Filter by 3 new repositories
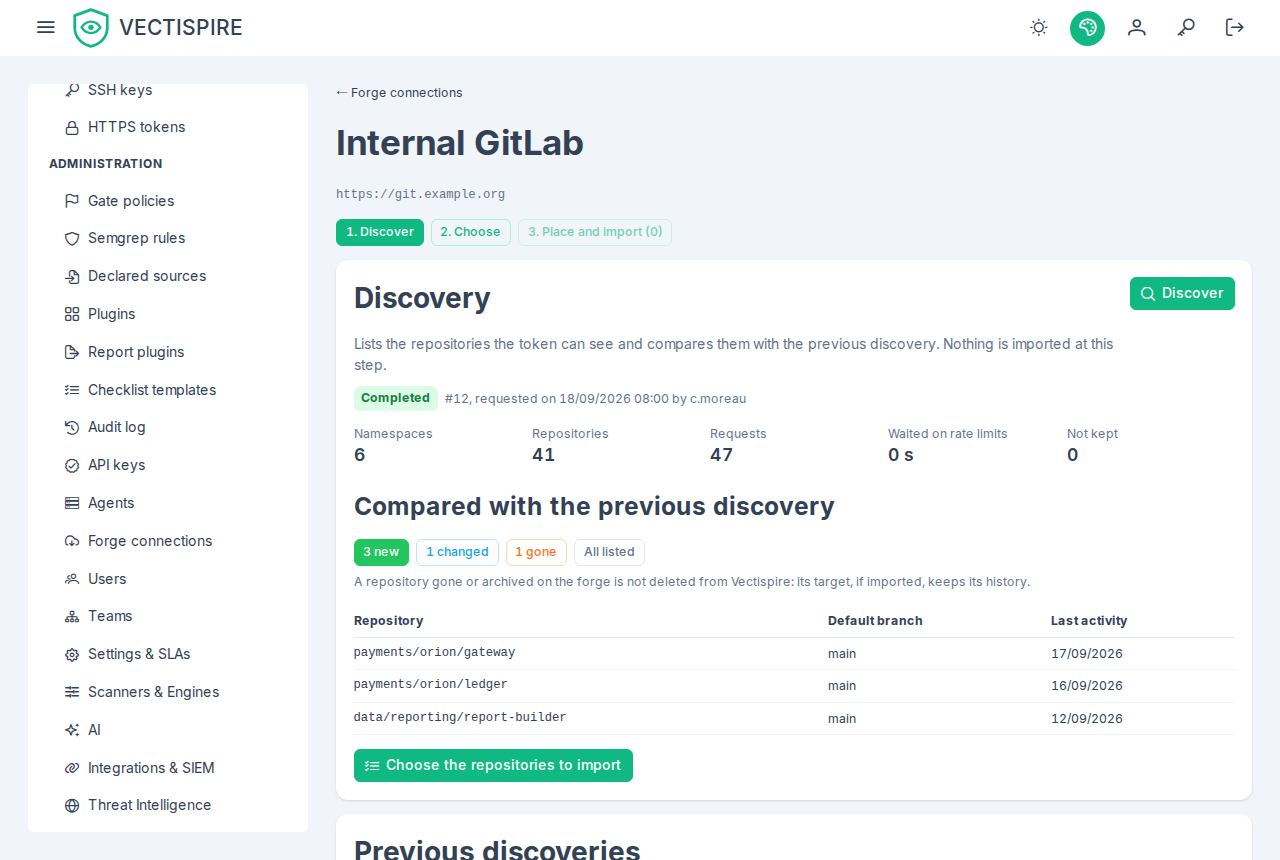This screenshot has width=1280, height=860. [x=381, y=552]
